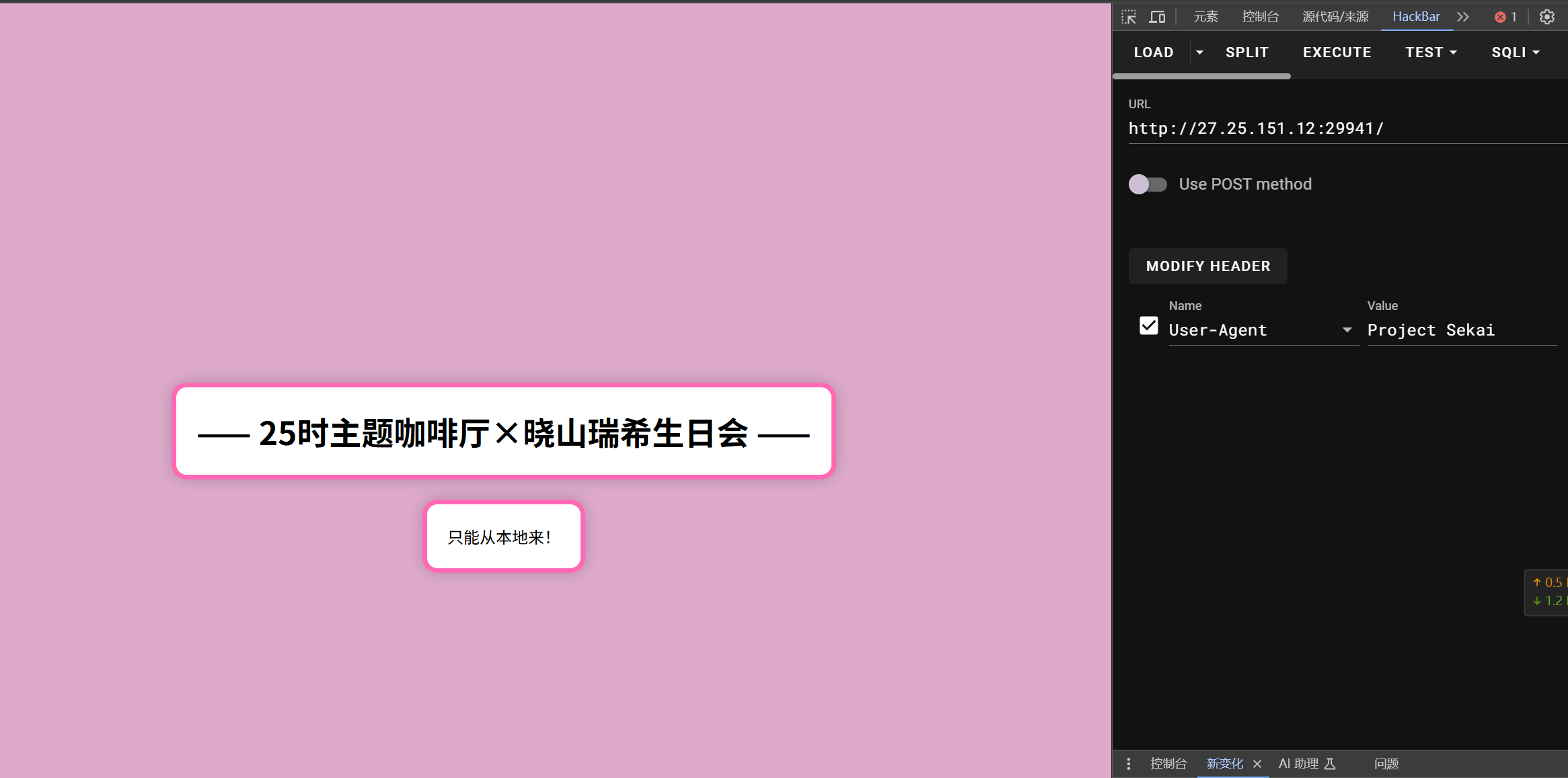Viewport: 1568px width, 778px height.
Task: Click the red error count indicator
Action: (x=1505, y=17)
